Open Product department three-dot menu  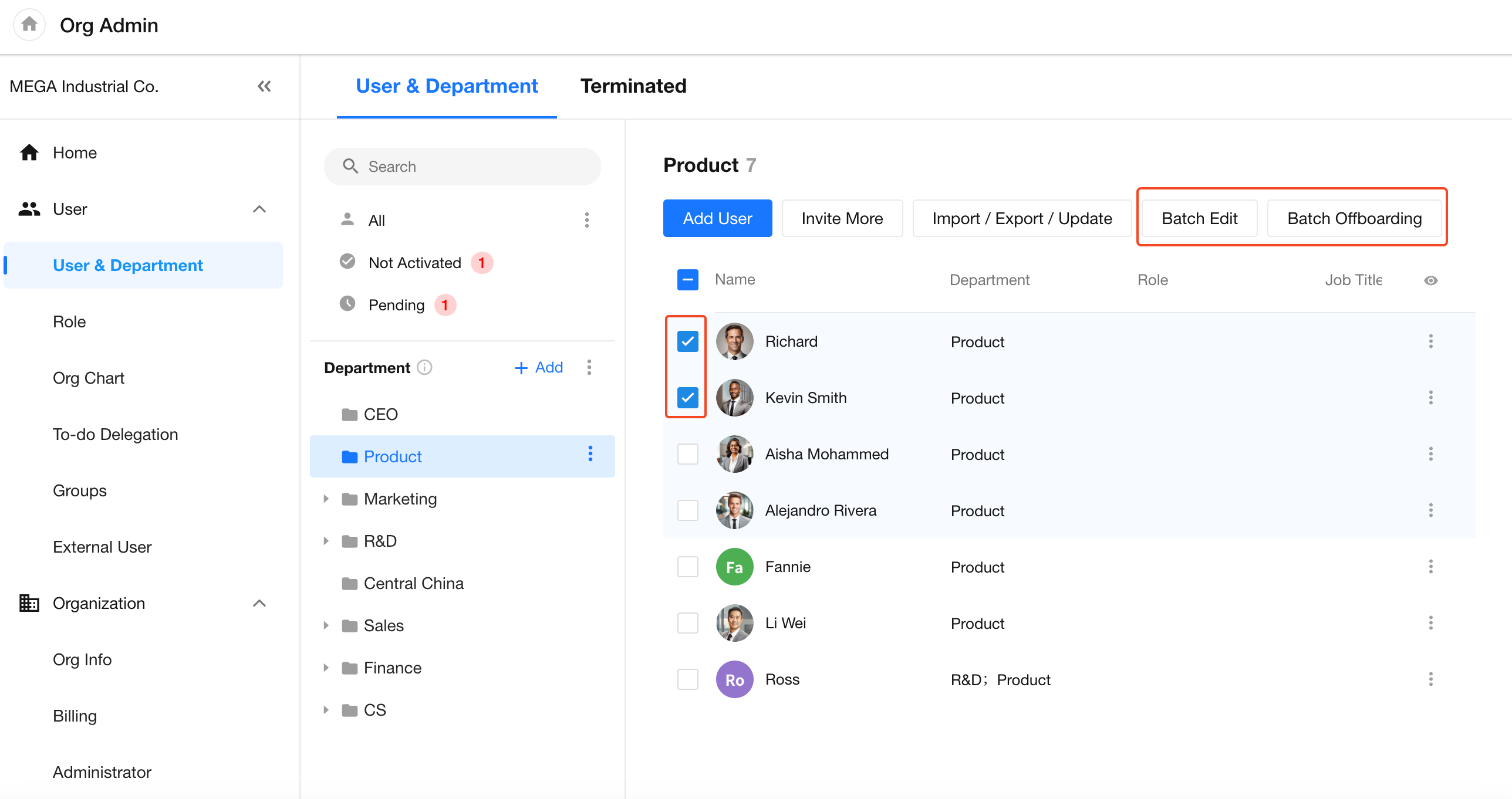[590, 454]
